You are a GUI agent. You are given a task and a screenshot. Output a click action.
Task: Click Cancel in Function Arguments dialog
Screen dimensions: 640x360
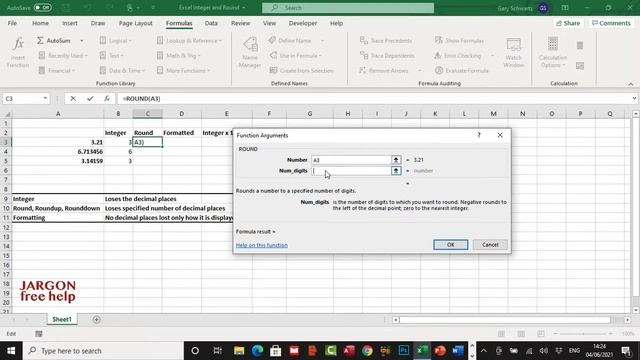pos(490,244)
